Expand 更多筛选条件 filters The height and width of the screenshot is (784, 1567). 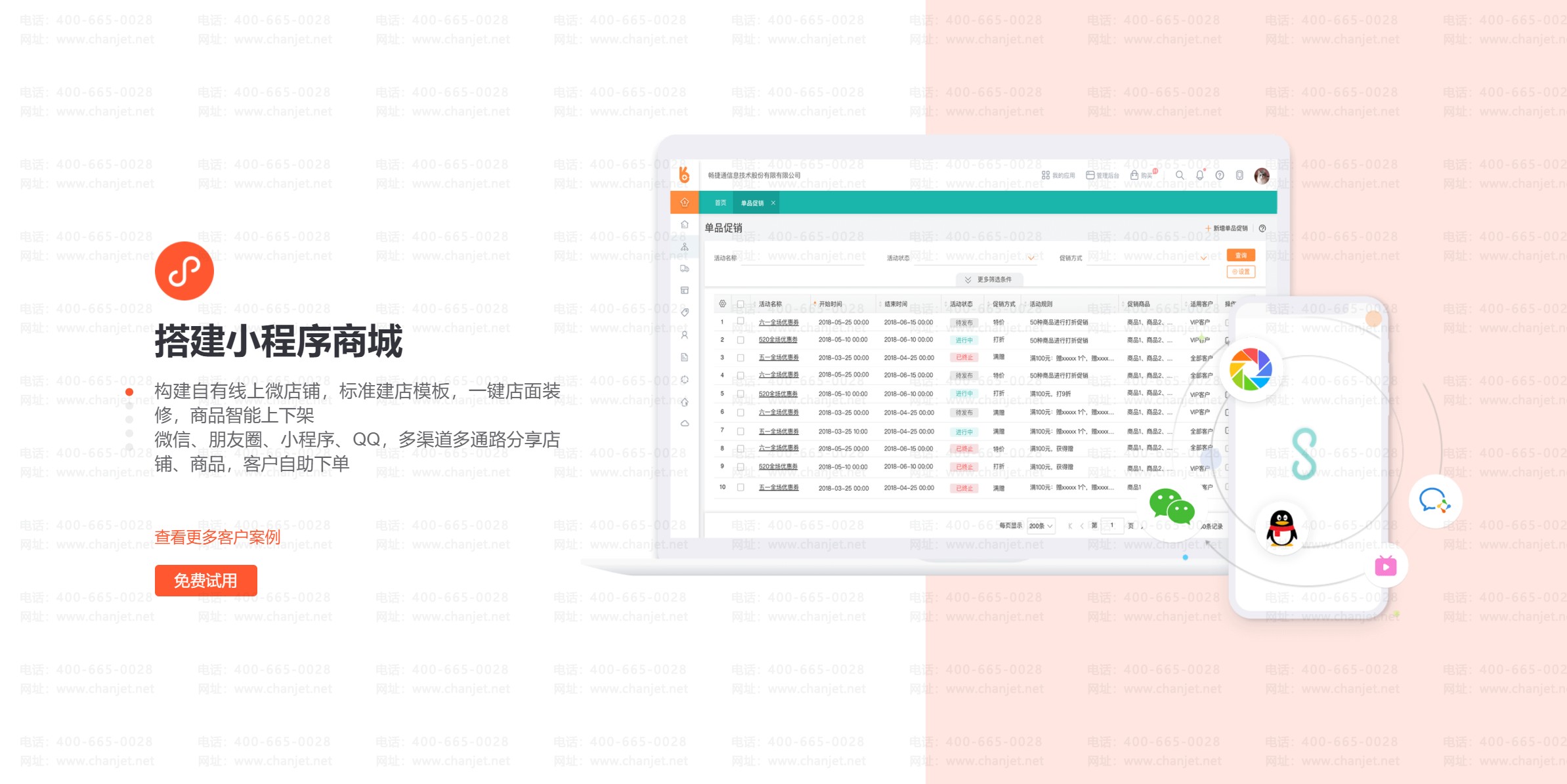point(989,279)
